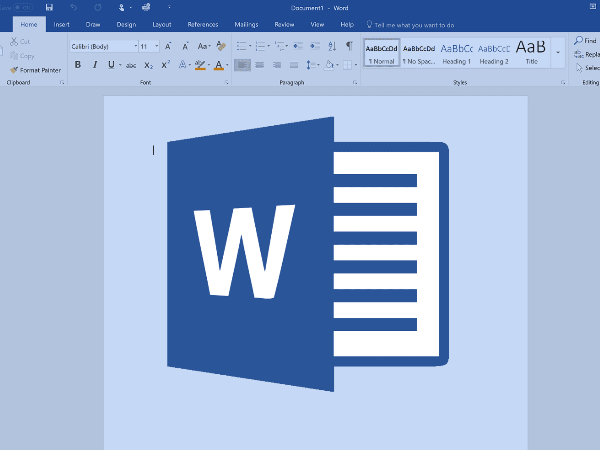Toggle Underline formatting
Viewport: 600px width, 450px height.
(x=111, y=65)
